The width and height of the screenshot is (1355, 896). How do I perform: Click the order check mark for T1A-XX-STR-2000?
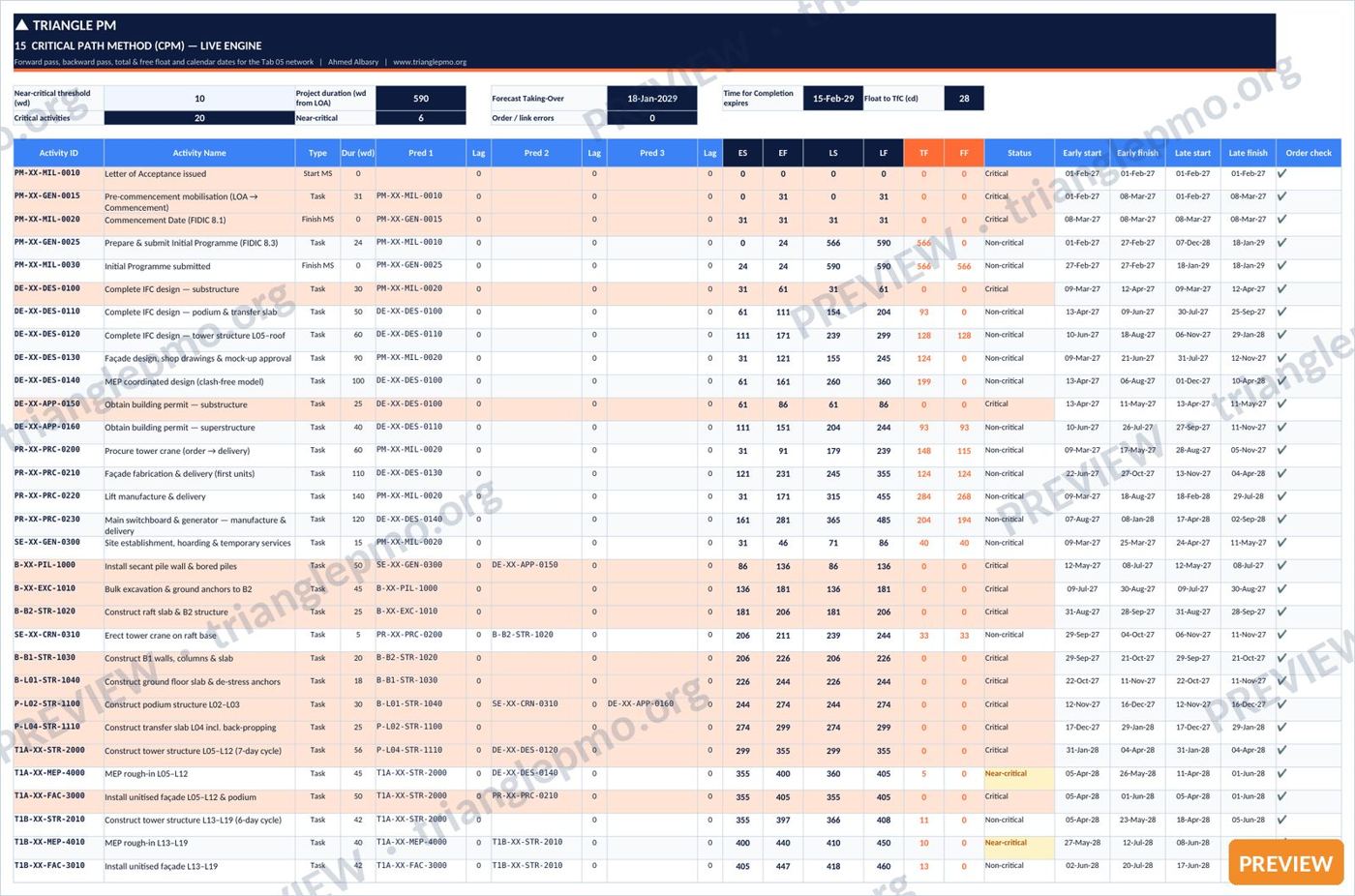point(1281,751)
